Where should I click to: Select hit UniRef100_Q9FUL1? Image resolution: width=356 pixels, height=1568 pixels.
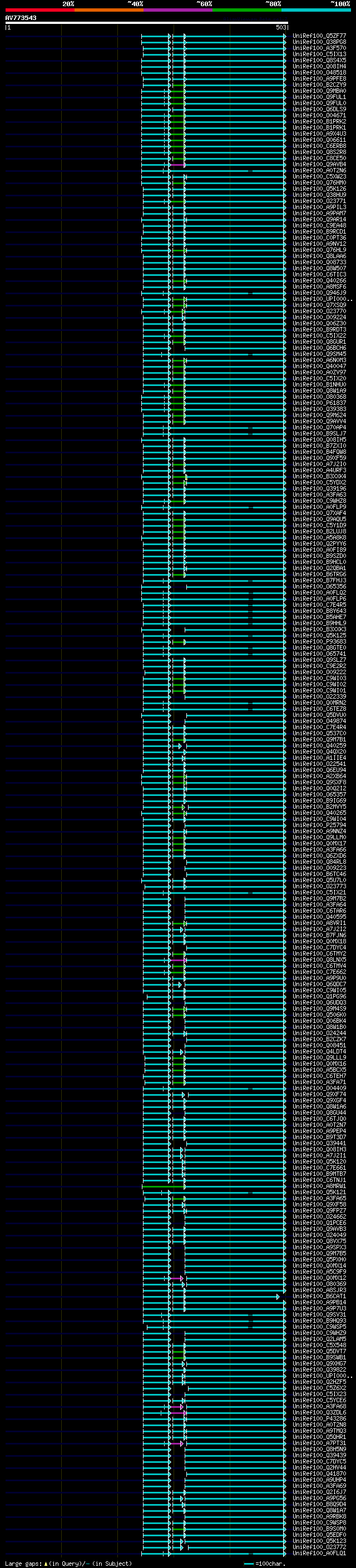point(319,97)
